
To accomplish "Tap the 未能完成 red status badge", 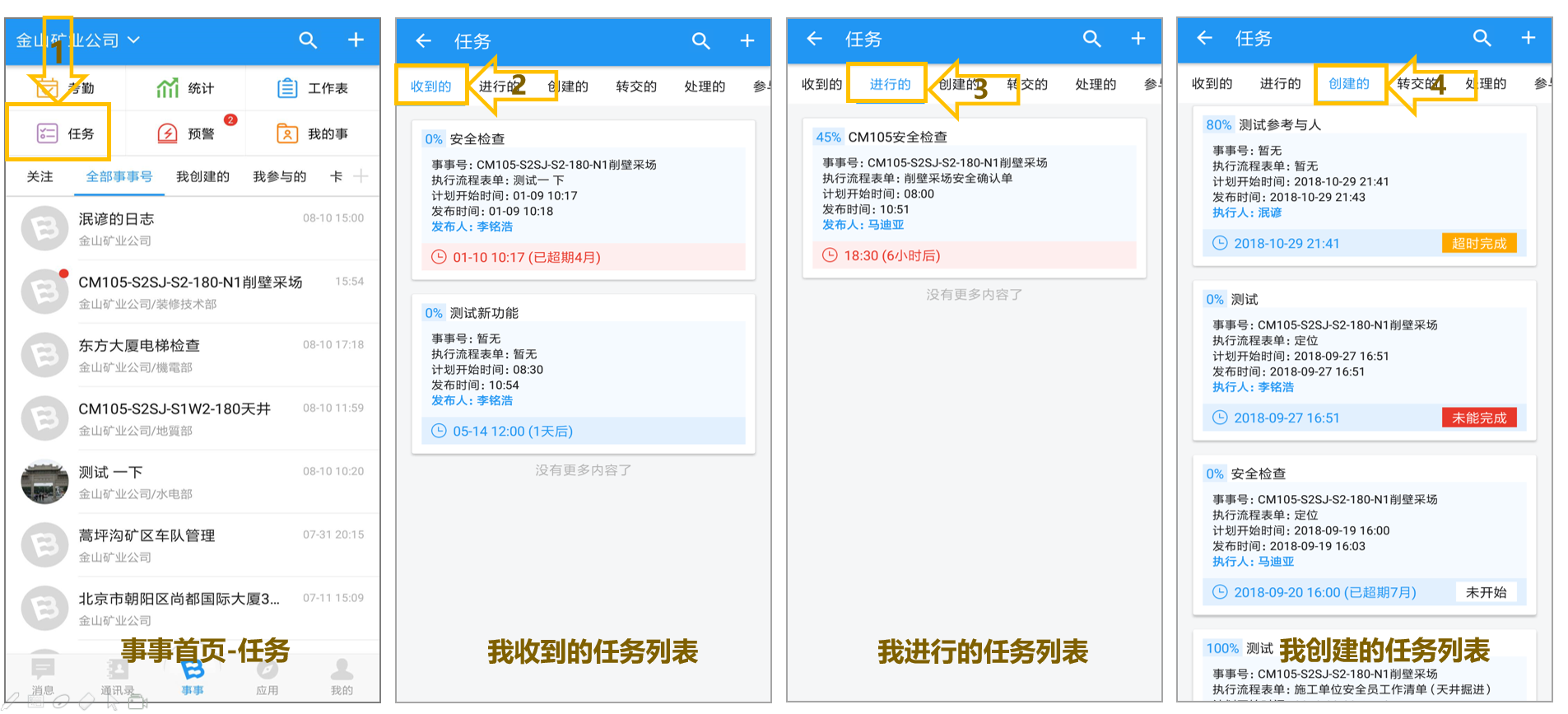I will [1479, 418].
